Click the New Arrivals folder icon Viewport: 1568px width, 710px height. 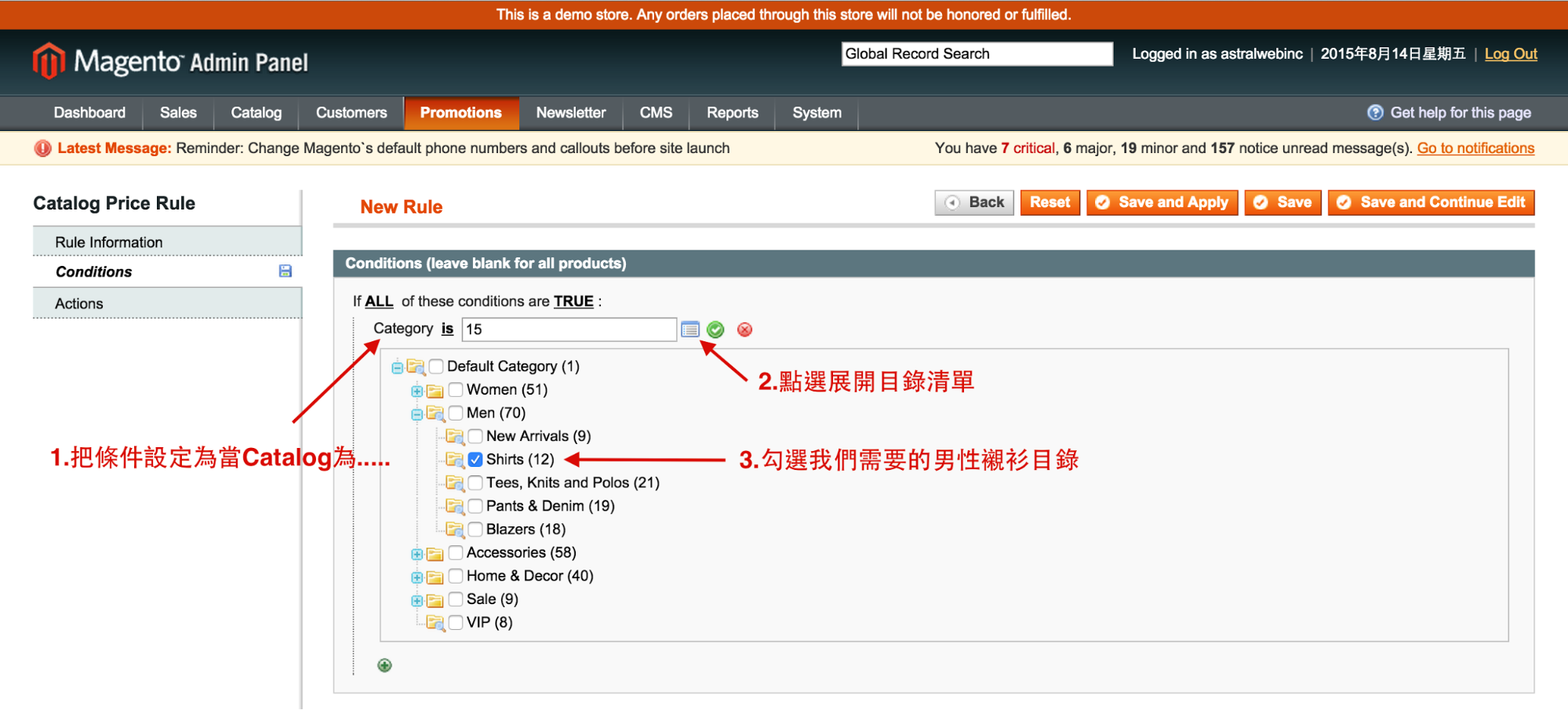click(455, 436)
